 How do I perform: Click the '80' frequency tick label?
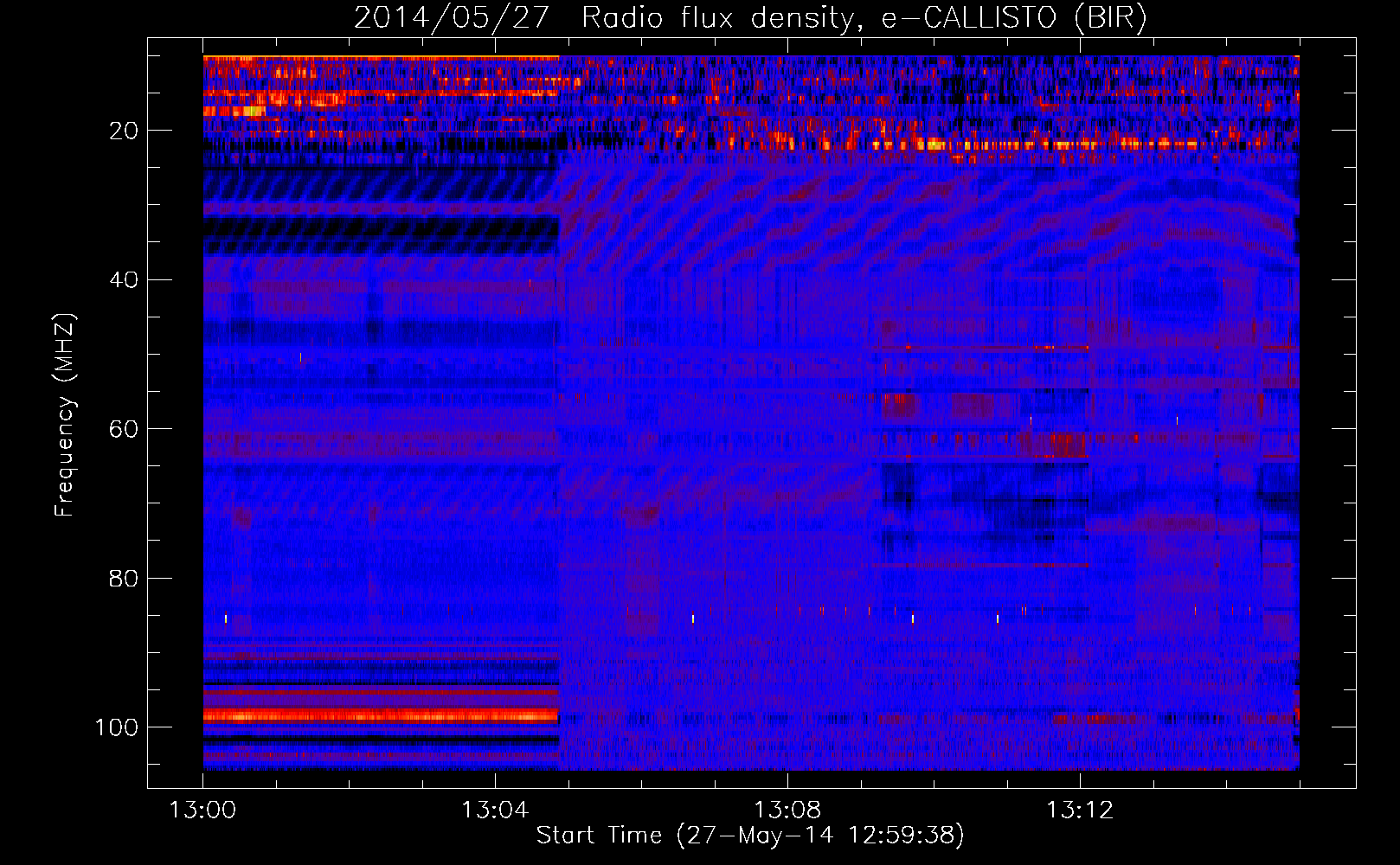(x=124, y=578)
